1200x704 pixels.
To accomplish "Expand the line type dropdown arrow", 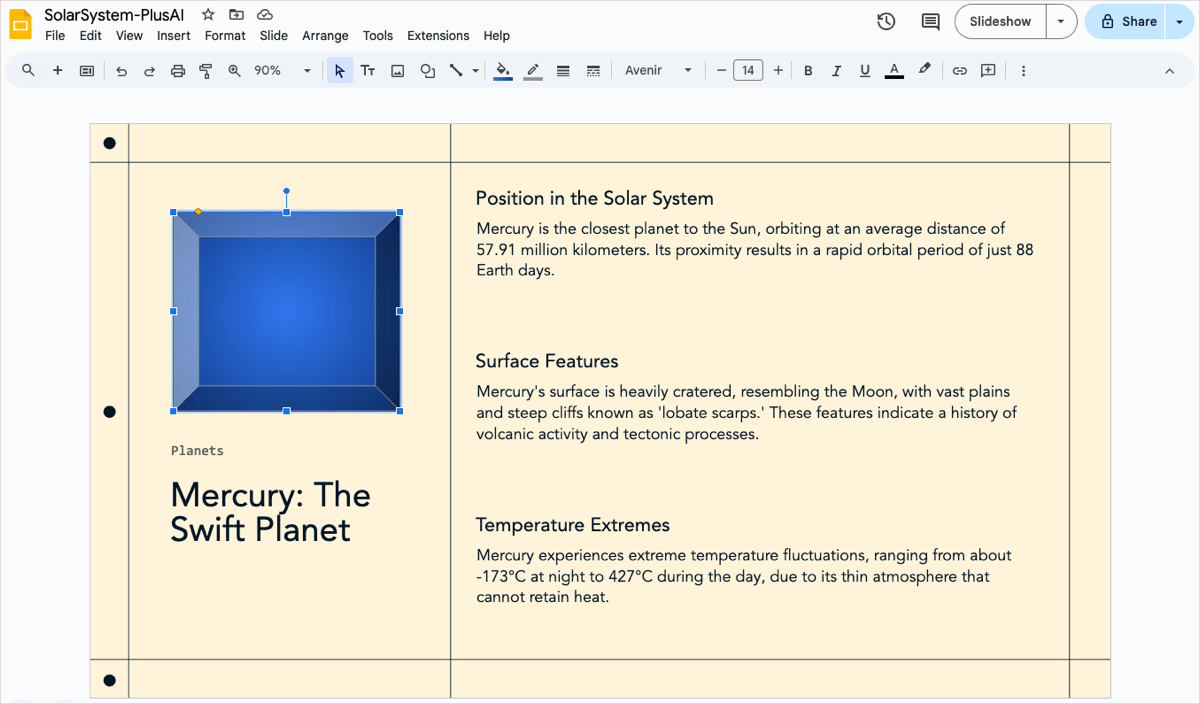I will coord(476,71).
